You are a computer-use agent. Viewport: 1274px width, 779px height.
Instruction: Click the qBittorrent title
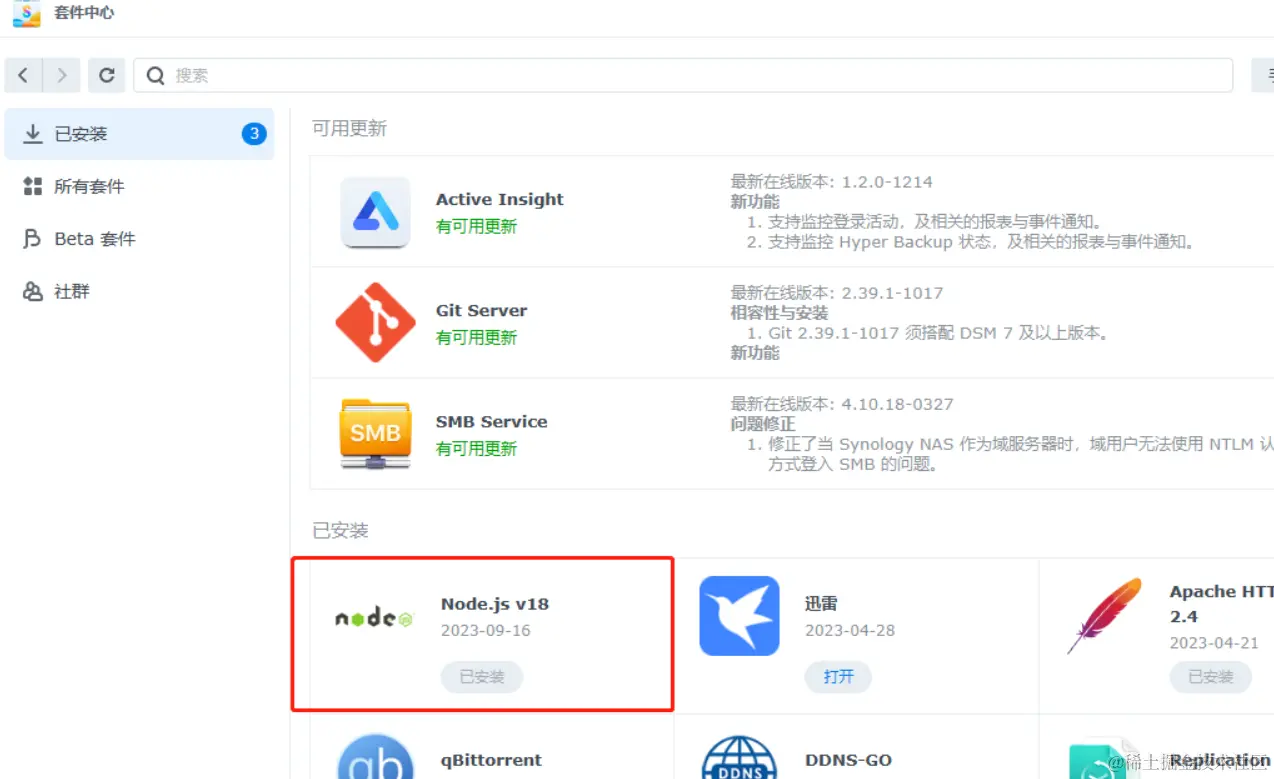point(491,760)
